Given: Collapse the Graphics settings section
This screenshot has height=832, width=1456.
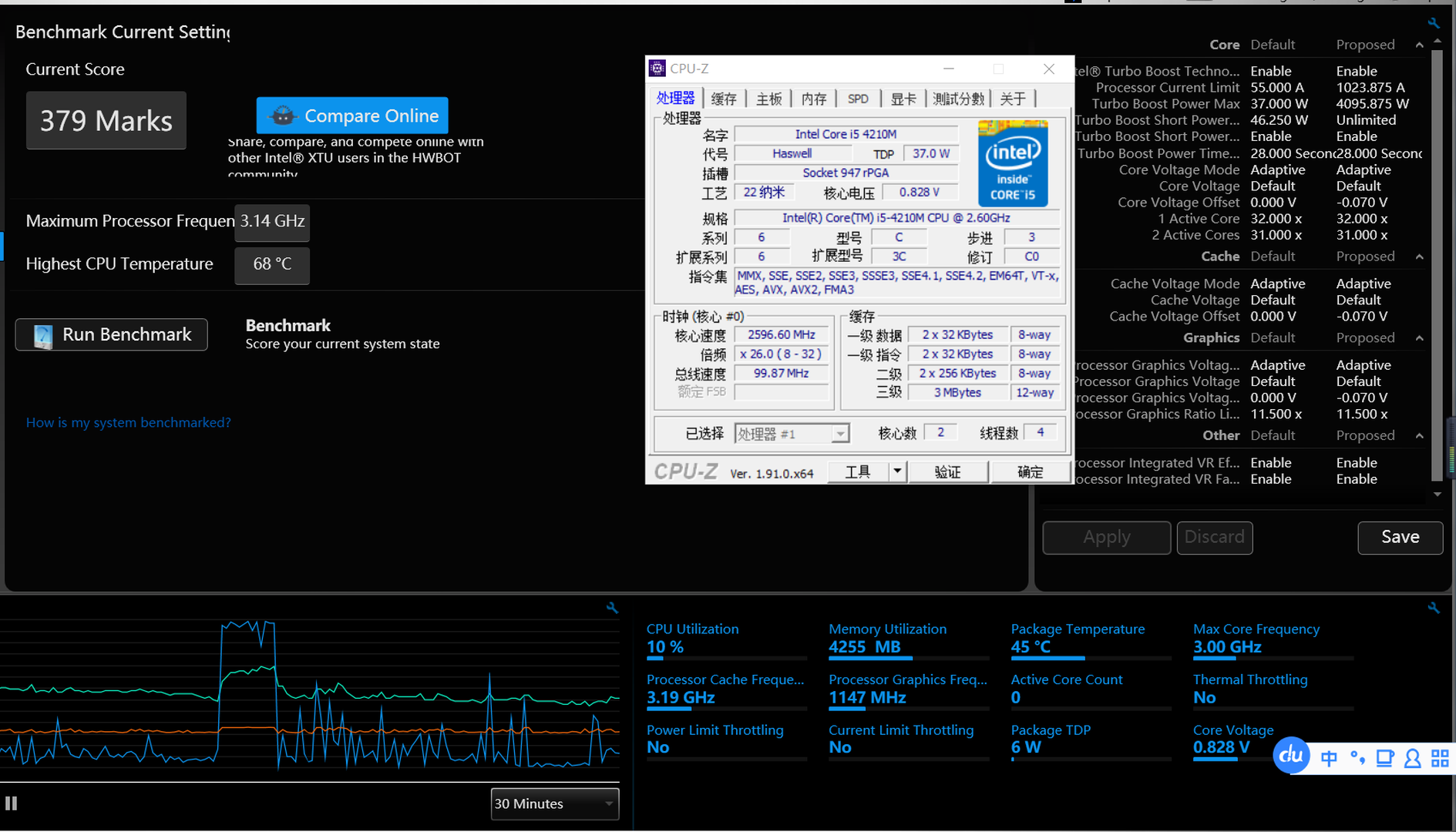Looking at the screenshot, I should pos(1419,338).
